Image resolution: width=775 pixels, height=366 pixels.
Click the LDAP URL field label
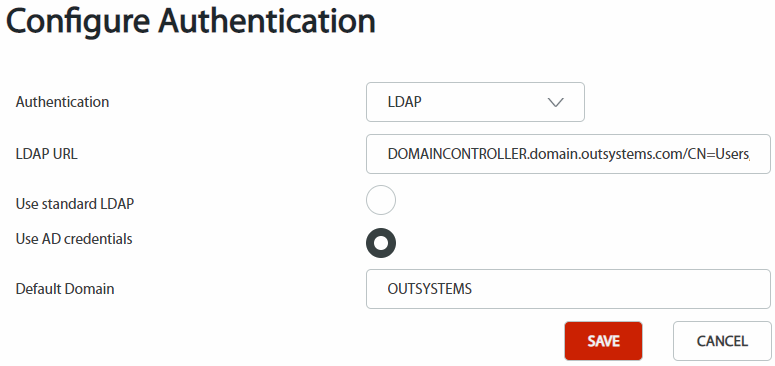click(46, 155)
